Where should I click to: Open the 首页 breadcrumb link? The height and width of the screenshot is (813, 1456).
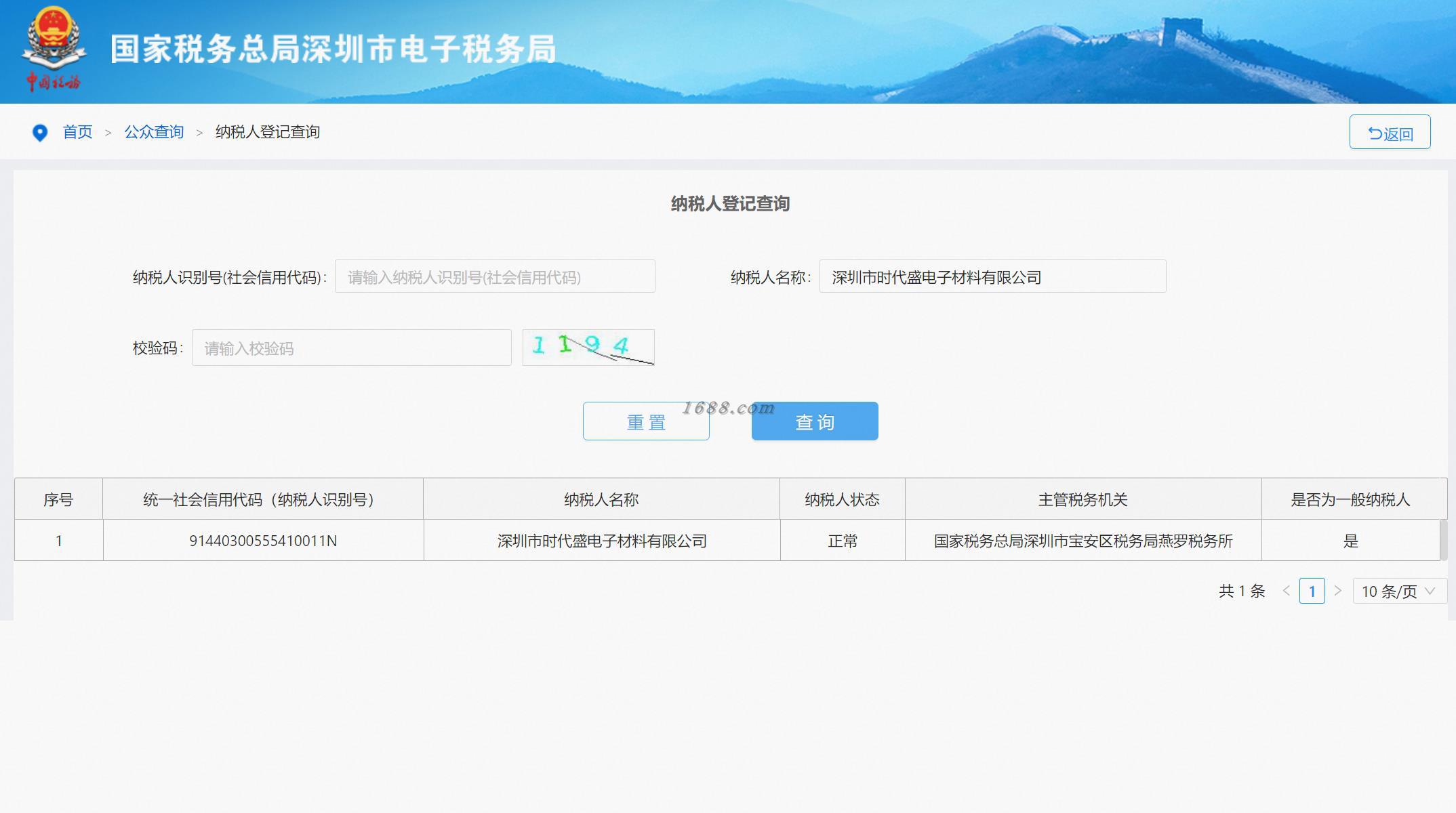pos(77,132)
